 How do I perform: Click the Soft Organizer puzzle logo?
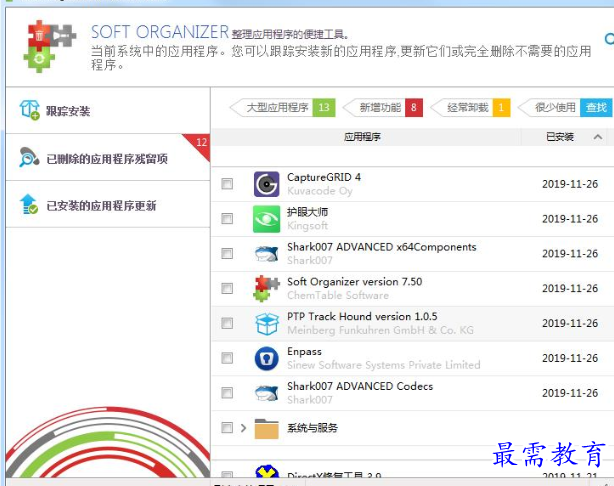(50, 46)
